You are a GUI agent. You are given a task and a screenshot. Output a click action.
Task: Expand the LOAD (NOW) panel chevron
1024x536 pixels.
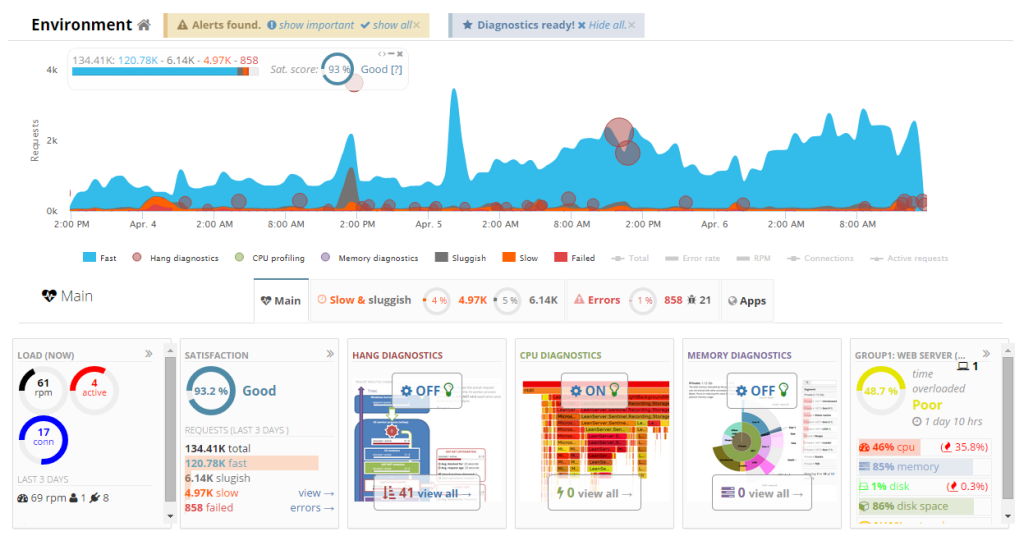click(x=149, y=354)
